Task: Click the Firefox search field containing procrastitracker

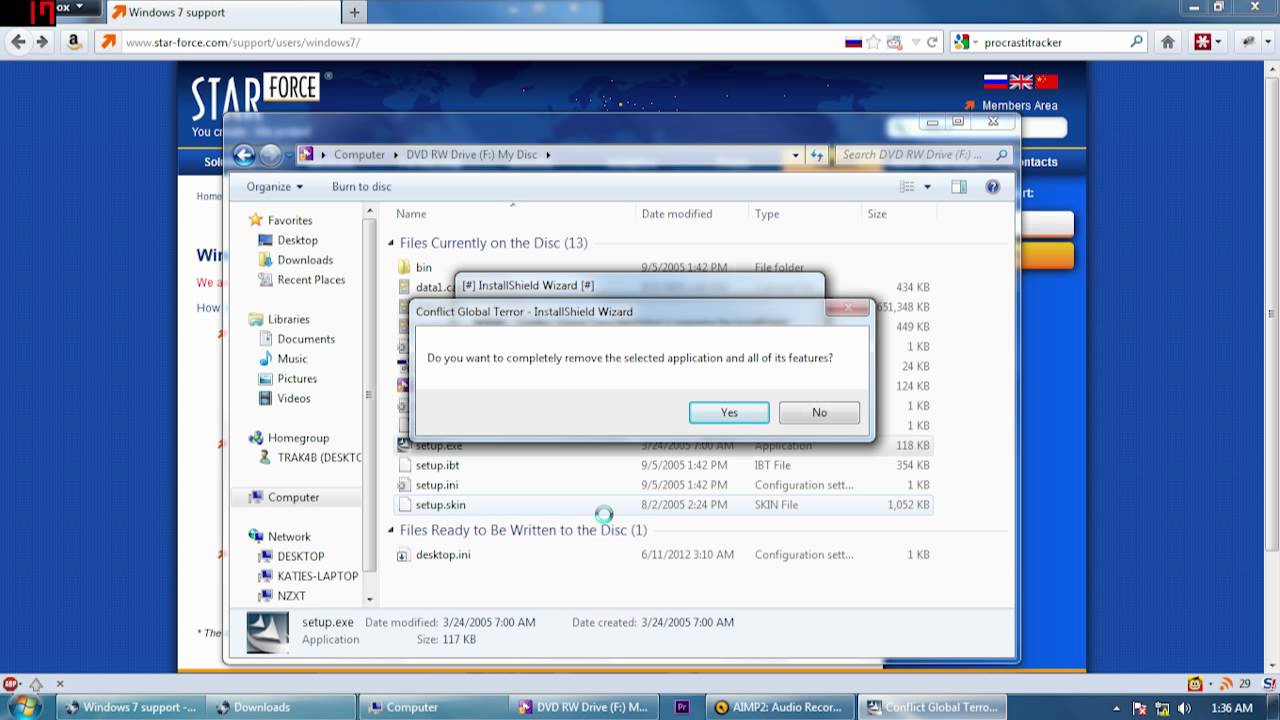Action: click(1055, 42)
